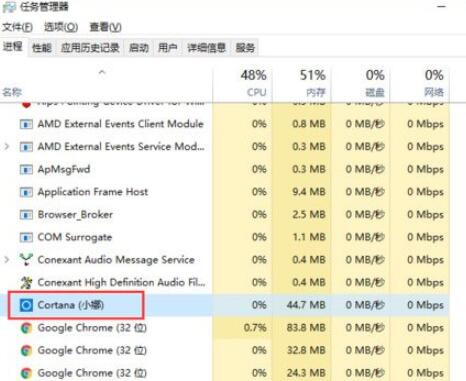This screenshot has width=466, height=381.
Task: Click the 0.7% CPU value
Action: point(255,328)
